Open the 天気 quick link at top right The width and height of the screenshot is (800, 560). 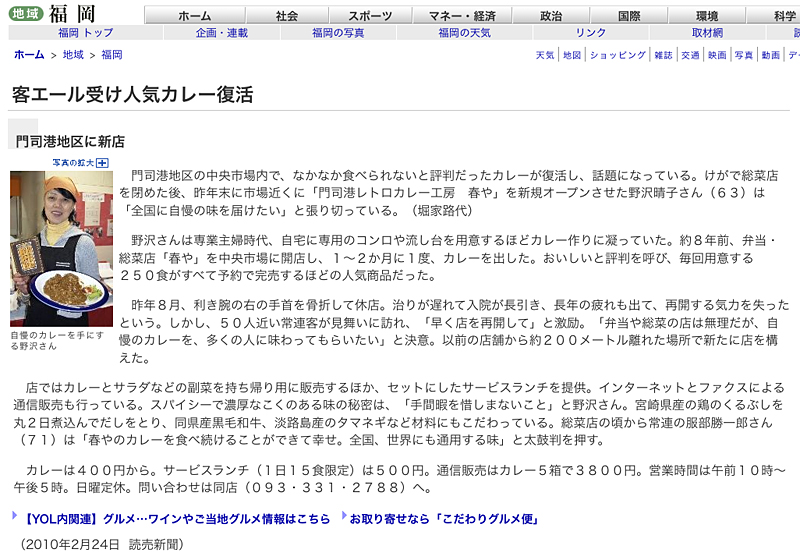(x=545, y=56)
